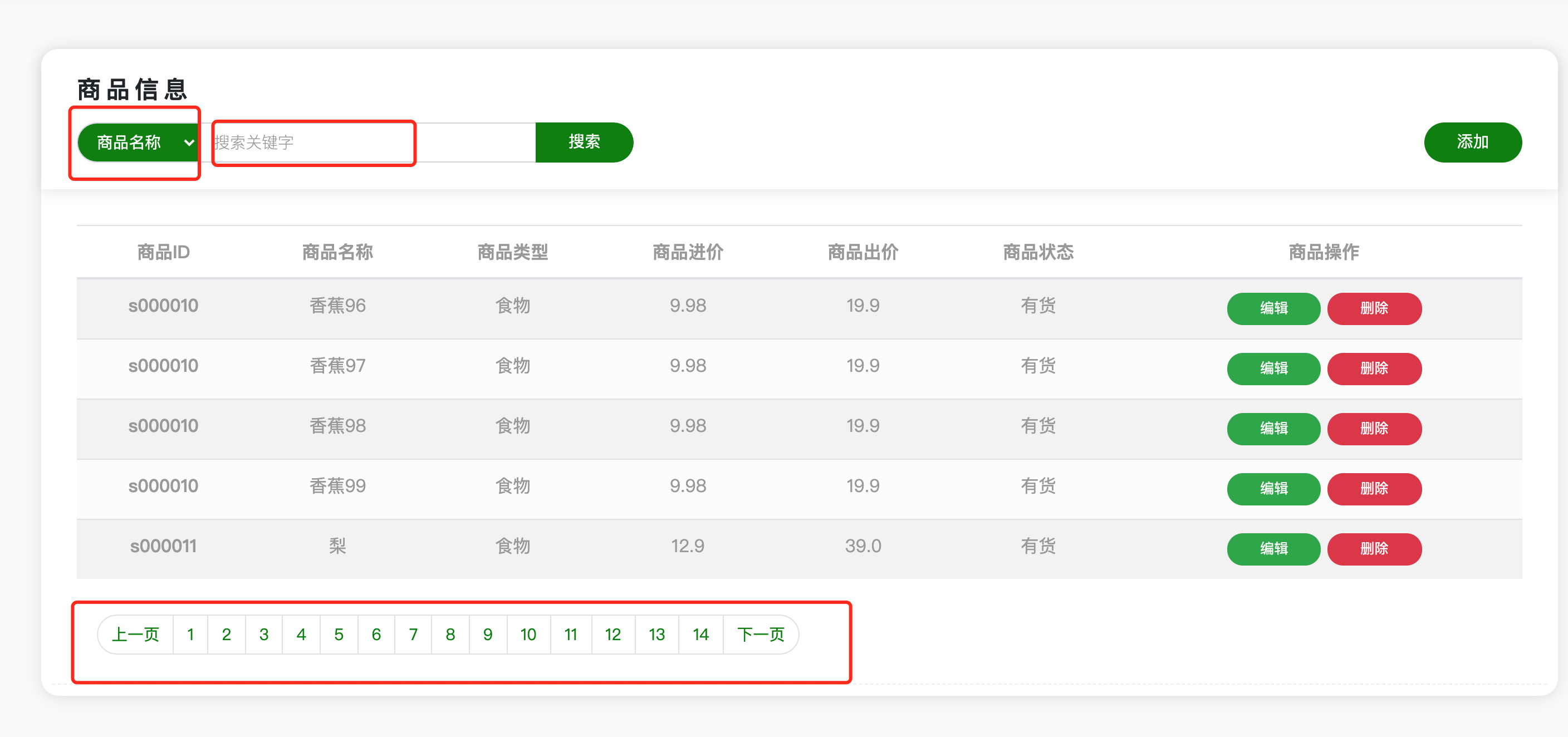Click the 添加 button to add product
This screenshot has height=737, width=1568.
click(x=1472, y=143)
